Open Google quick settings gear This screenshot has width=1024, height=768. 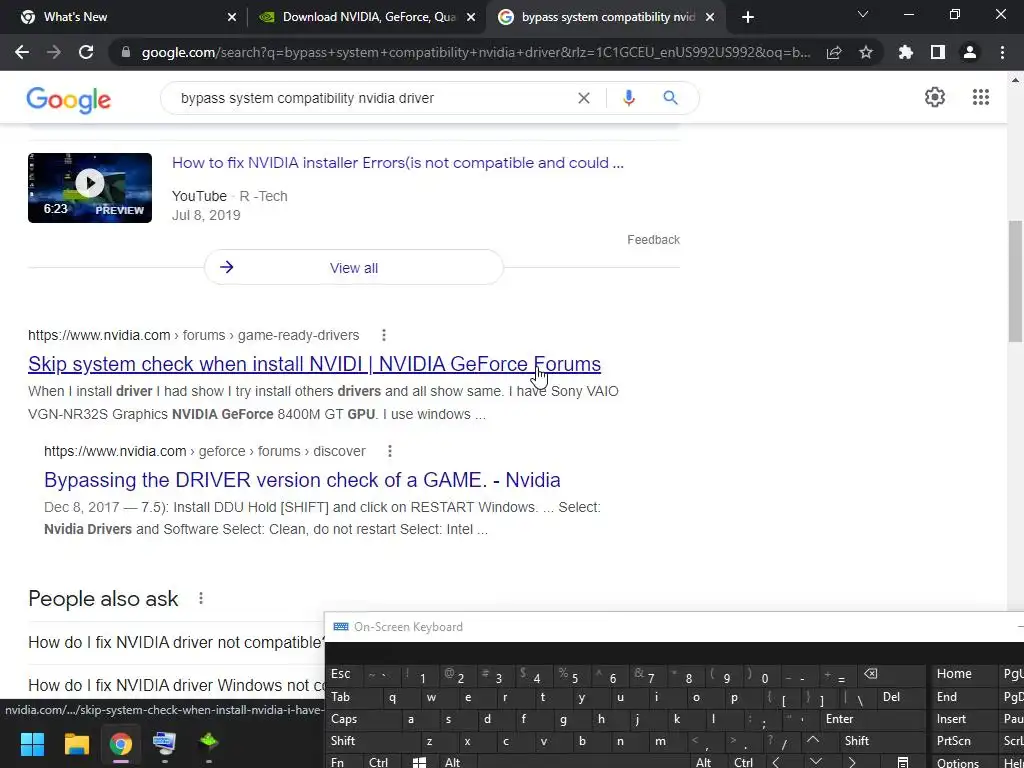[x=935, y=97]
